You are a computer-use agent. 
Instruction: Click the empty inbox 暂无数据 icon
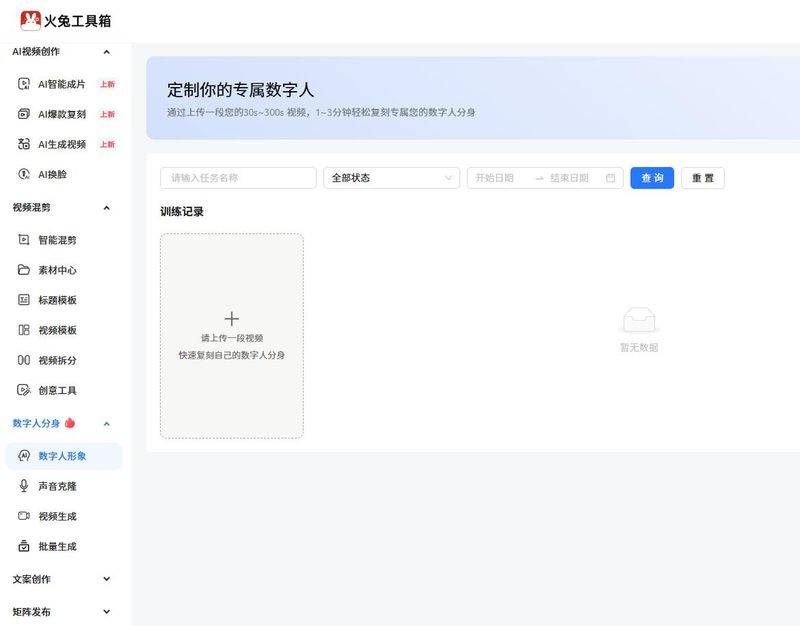point(639,321)
